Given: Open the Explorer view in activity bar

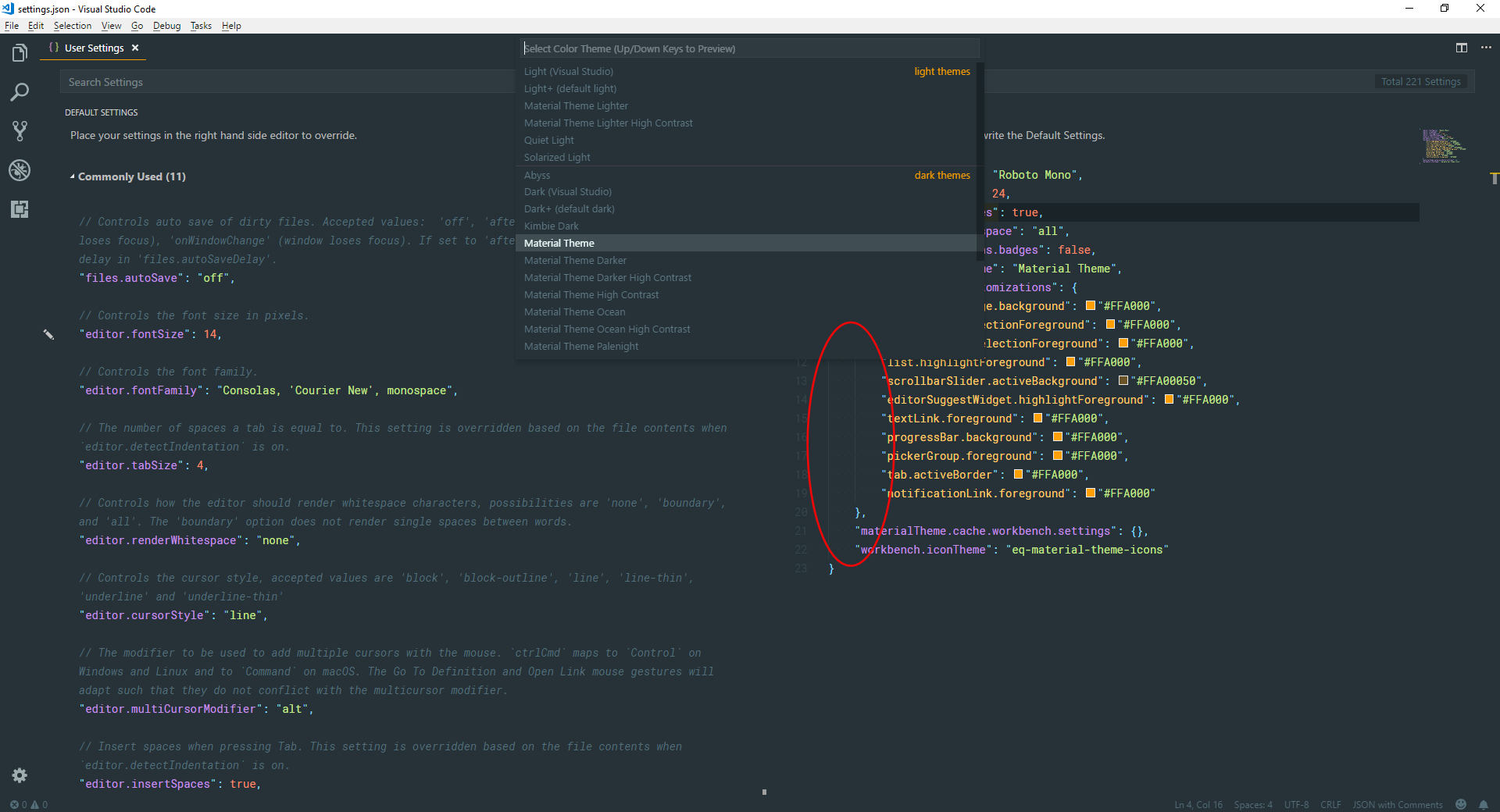Looking at the screenshot, I should click(x=20, y=52).
